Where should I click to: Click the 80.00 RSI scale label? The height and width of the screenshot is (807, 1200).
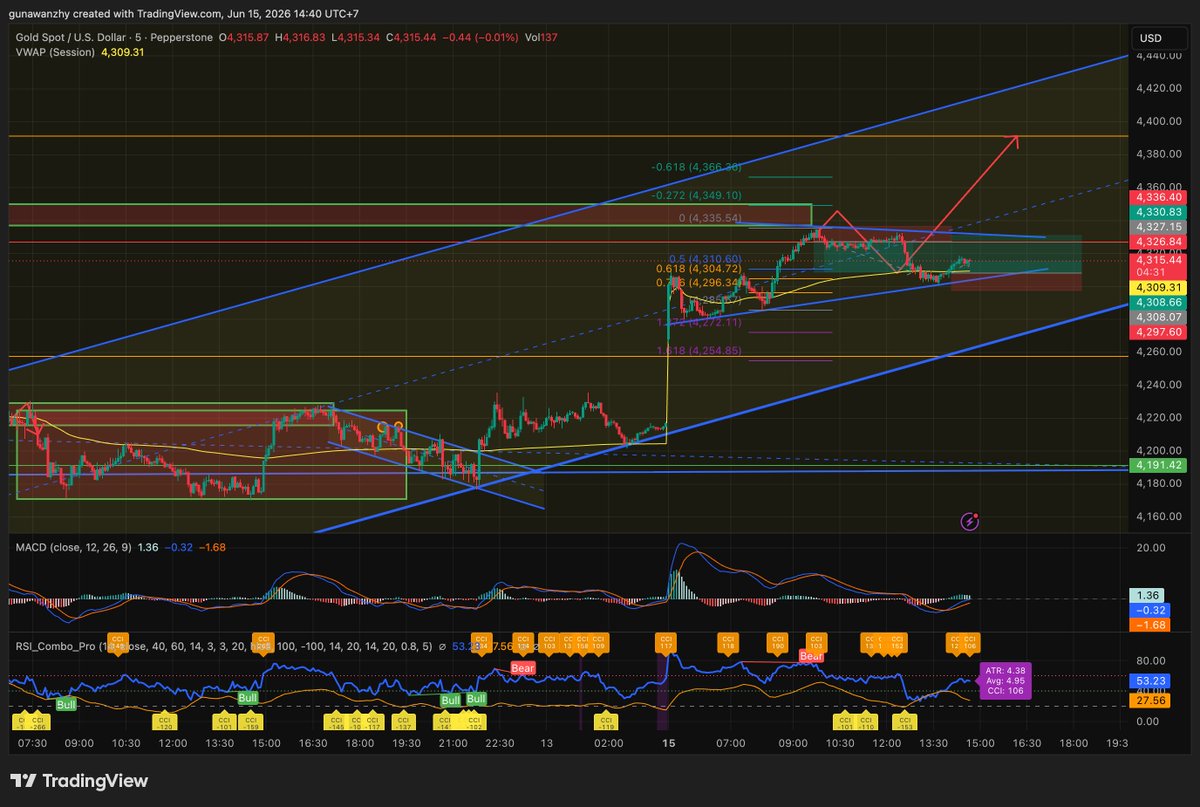click(x=1152, y=661)
